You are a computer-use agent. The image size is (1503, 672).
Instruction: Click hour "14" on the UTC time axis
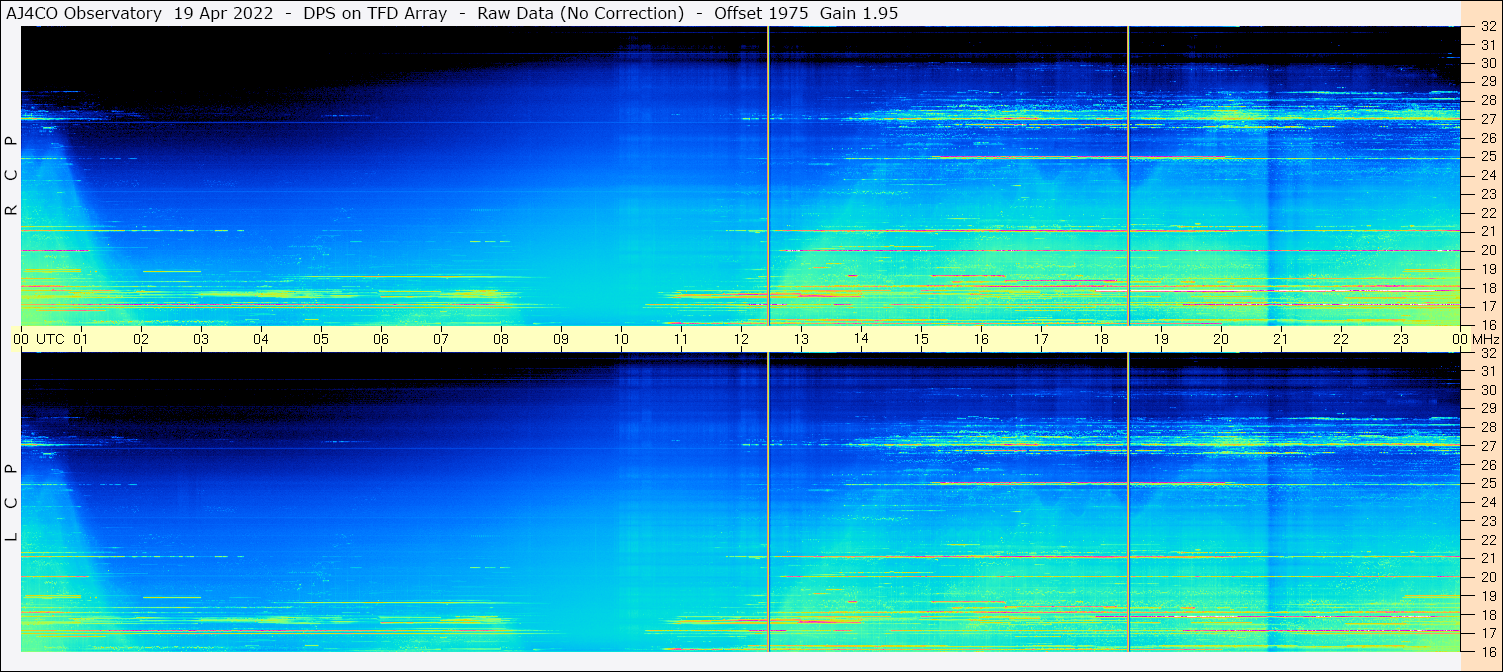click(861, 338)
